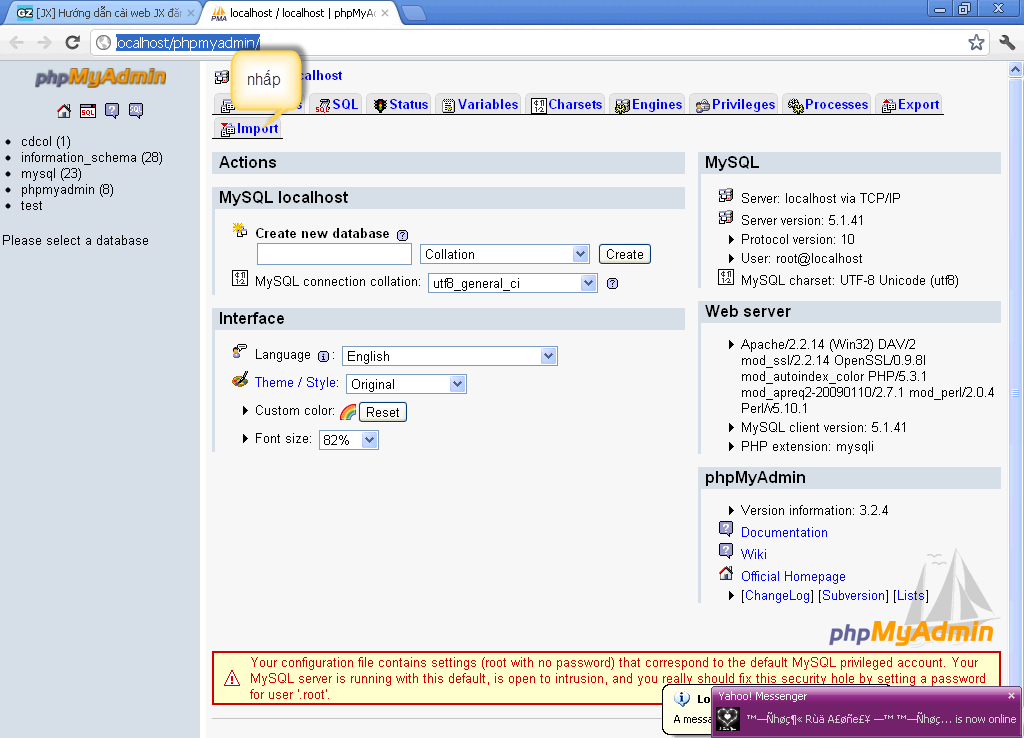Click the bookmark star icon in address bar

976,42
